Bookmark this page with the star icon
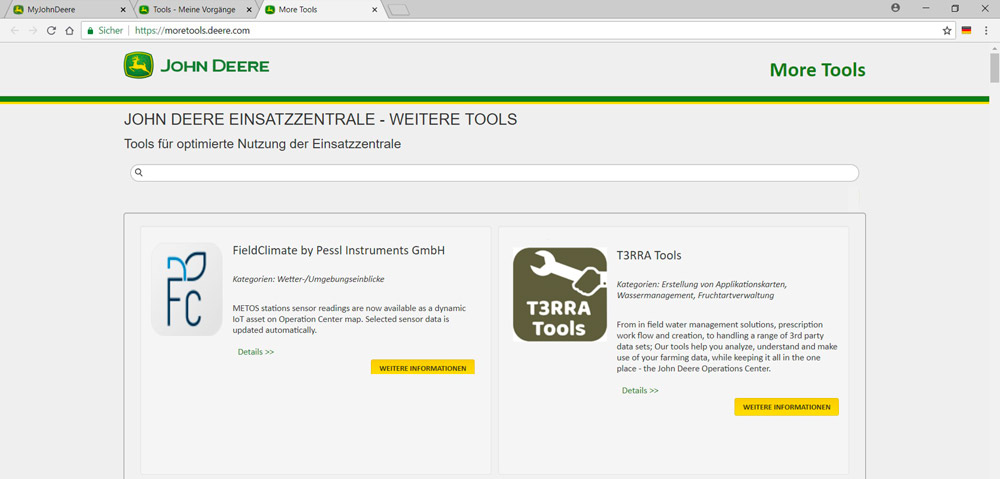Screen dimensions: 1000x479 click(947, 31)
